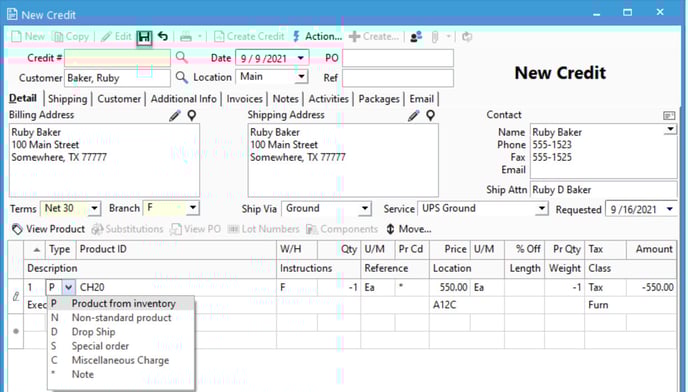Click the magnifier icon next to Credit #
Viewport: 688px width, 392px height.
click(x=181, y=57)
